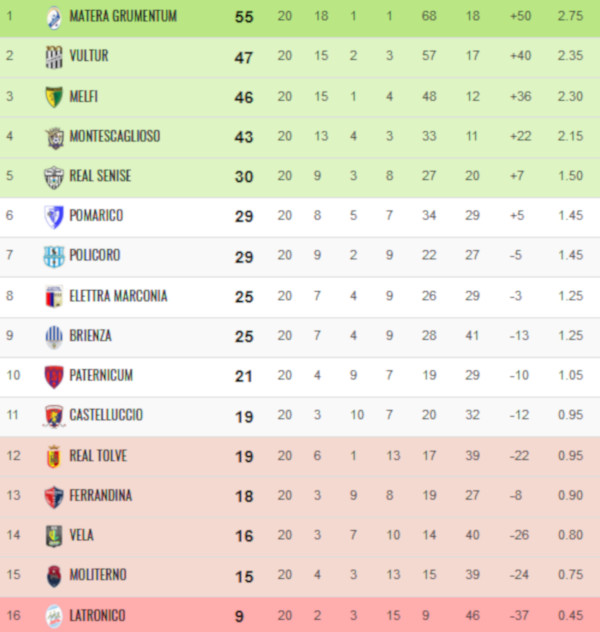The image size is (600, 632).
Task: Open the Ferrandina team page link
Action: tap(101, 495)
